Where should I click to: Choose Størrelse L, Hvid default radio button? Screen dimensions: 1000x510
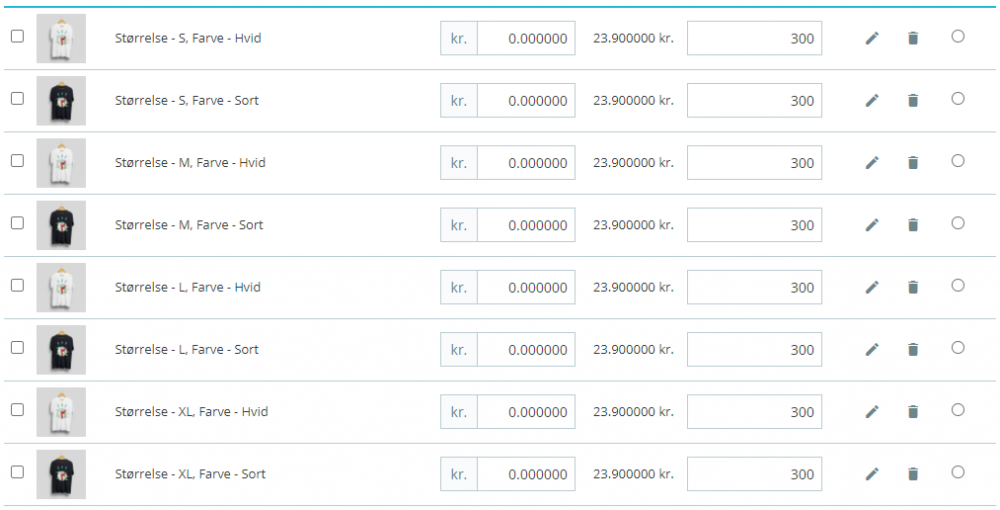(958, 285)
